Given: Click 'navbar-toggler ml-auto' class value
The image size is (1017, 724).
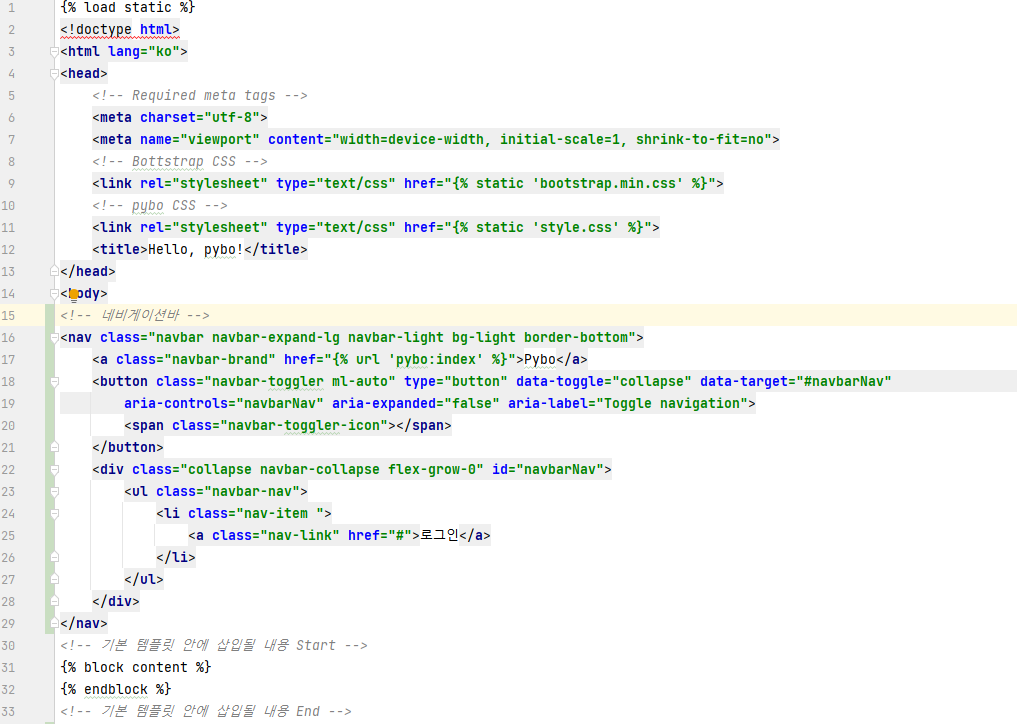Looking at the screenshot, I should [x=300, y=381].
